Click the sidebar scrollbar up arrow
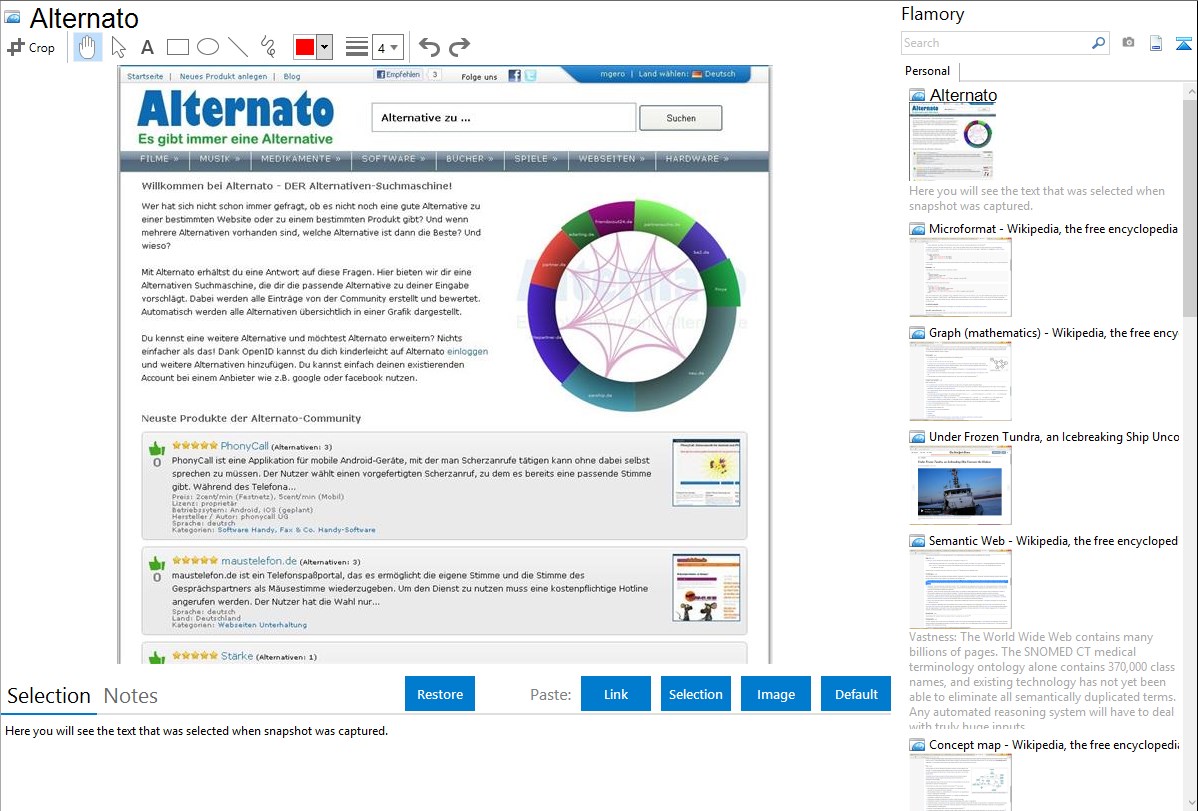1198x811 pixels. (1190, 91)
